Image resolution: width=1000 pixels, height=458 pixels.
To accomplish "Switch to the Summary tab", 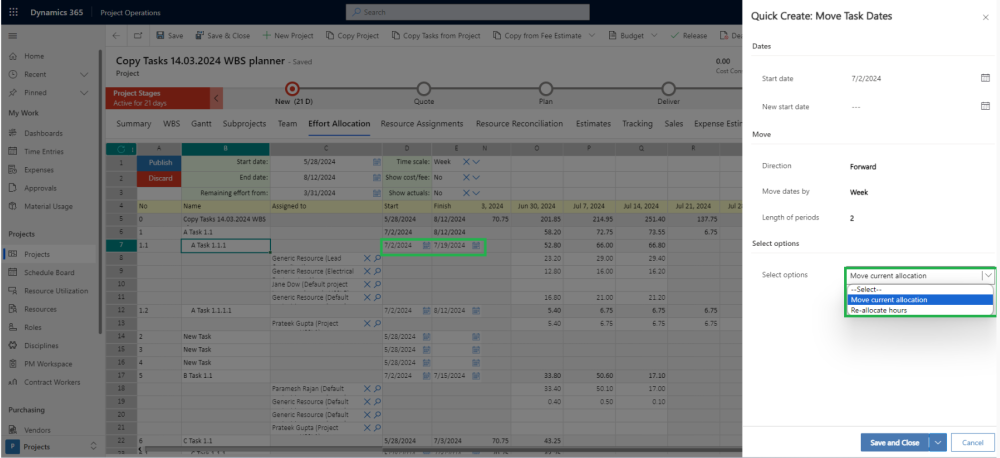I will pos(133,124).
